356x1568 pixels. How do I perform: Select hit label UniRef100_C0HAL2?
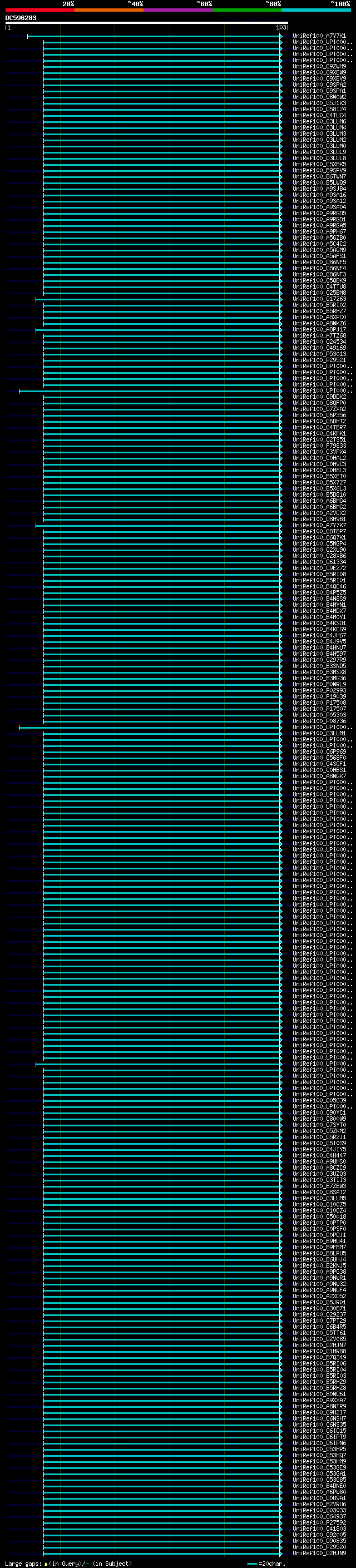[x=319, y=458]
